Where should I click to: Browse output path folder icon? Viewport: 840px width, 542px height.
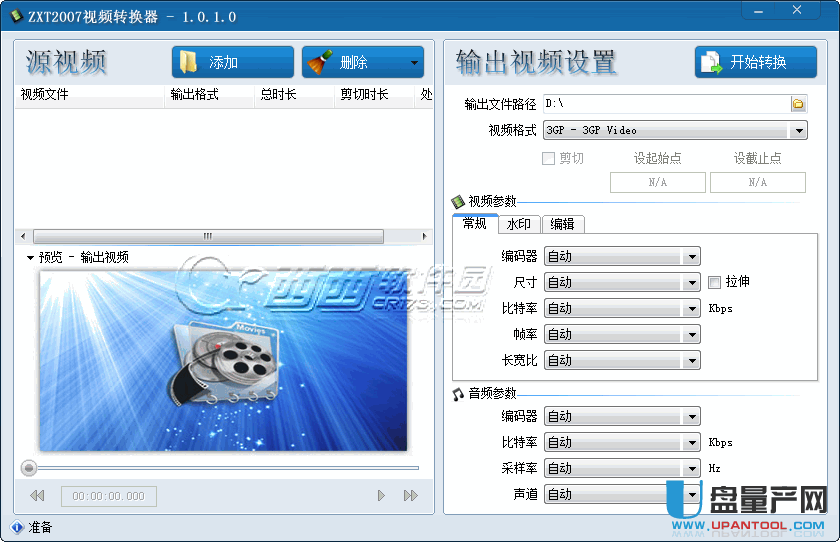798,104
